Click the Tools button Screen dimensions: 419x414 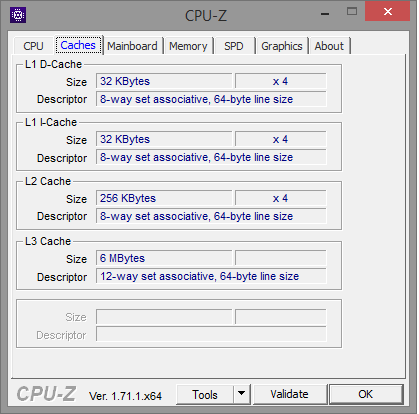[205, 394]
